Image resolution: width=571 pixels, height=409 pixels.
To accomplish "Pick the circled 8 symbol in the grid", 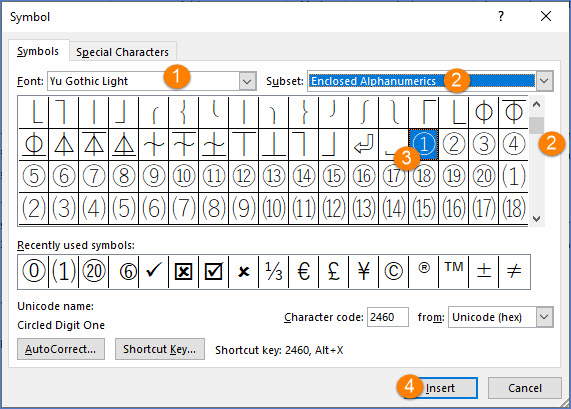I will [124, 176].
